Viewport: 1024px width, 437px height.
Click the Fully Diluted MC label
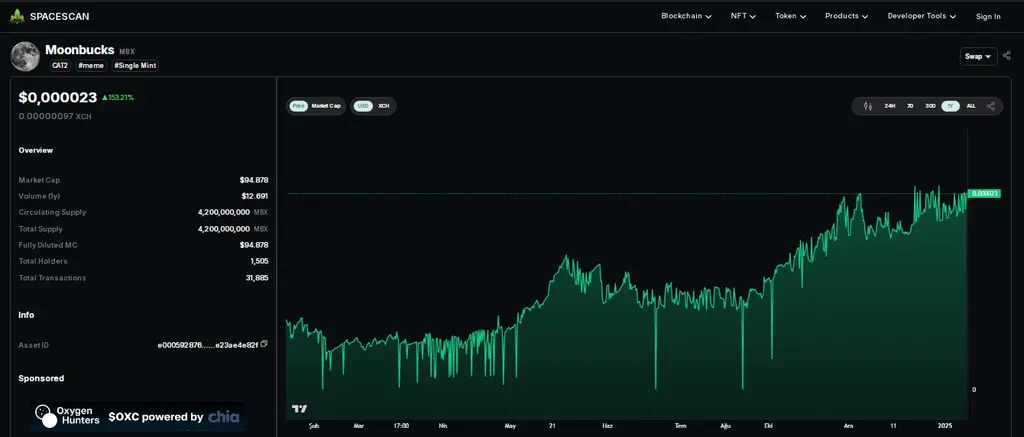[48, 245]
